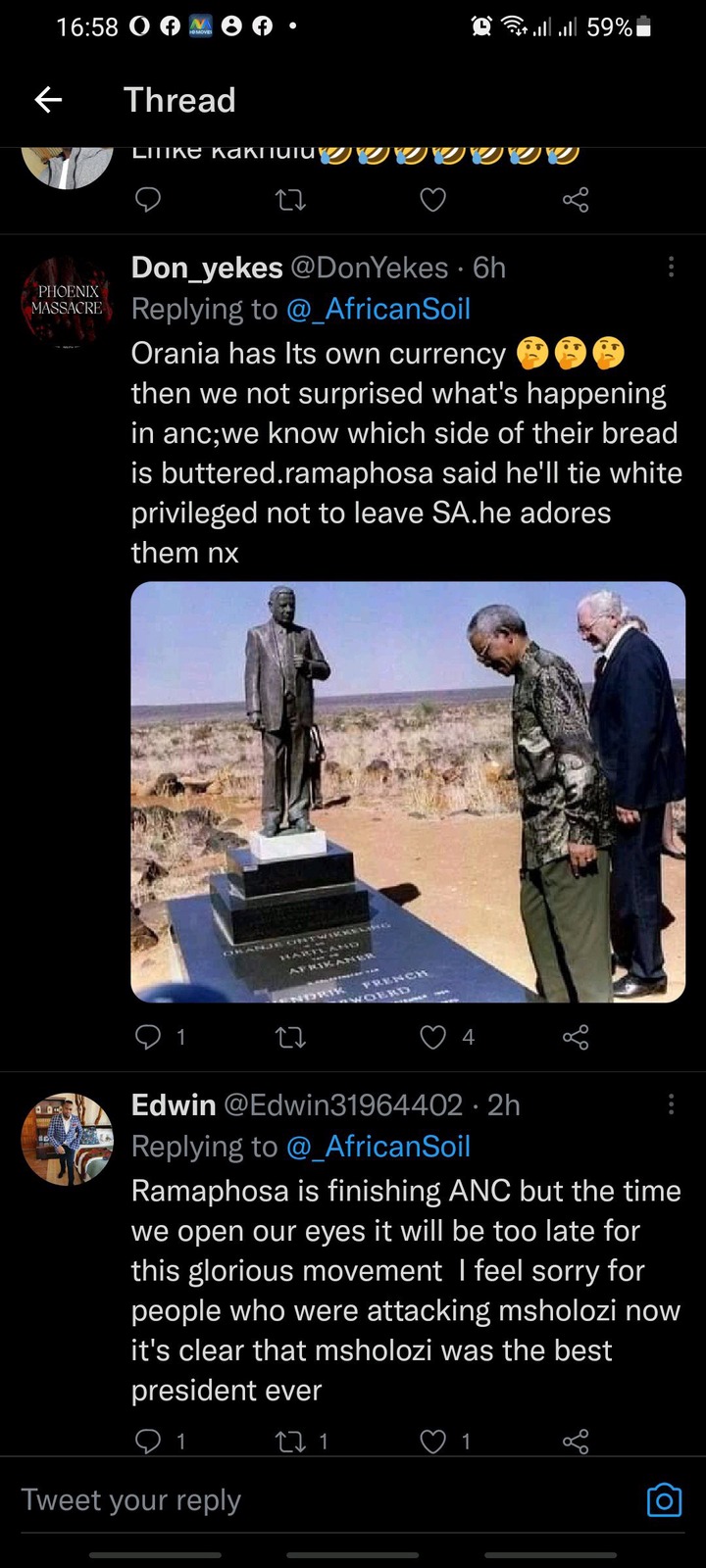Like the top partially visible tweet
Viewport: 706px width, 1568px height.
point(432,200)
